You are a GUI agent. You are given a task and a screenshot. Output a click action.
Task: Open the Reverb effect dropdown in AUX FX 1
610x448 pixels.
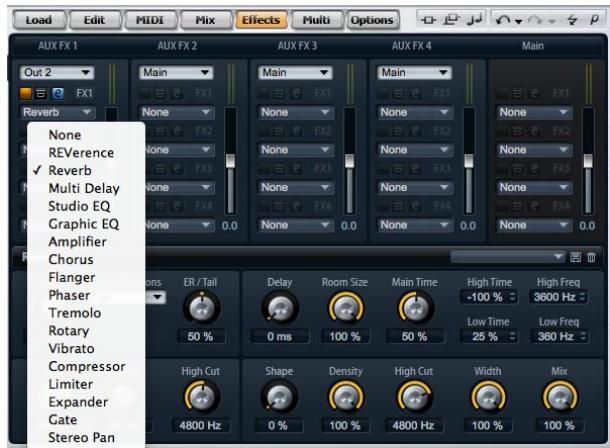coord(57,112)
